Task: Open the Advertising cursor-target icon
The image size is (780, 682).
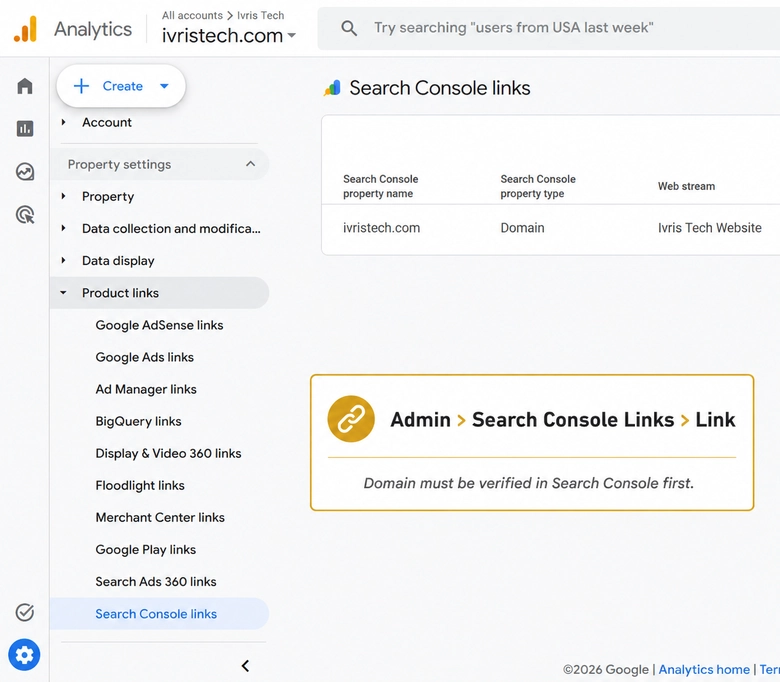Action: click(x=25, y=215)
